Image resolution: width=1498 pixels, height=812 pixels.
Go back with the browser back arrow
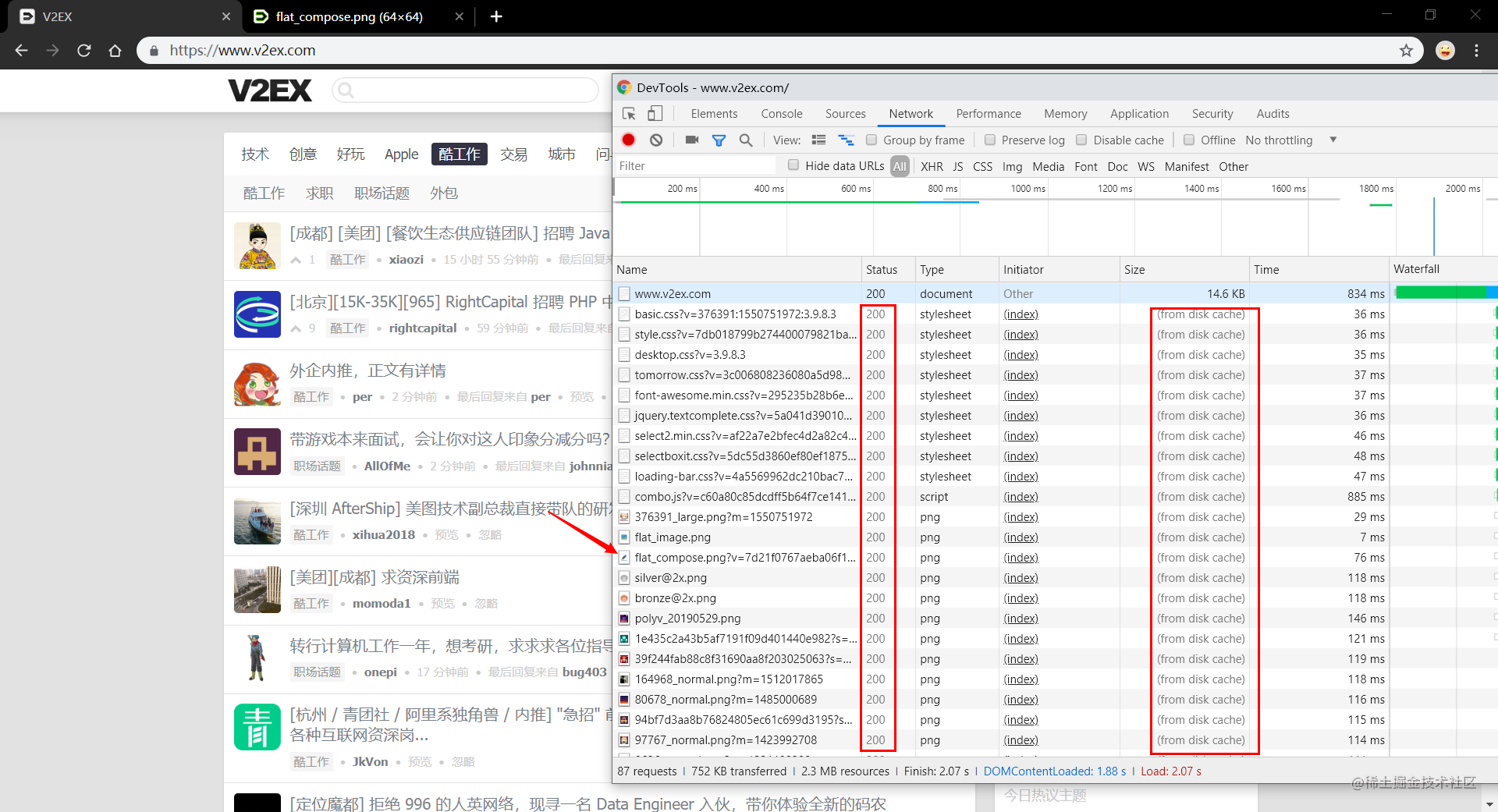[22, 51]
